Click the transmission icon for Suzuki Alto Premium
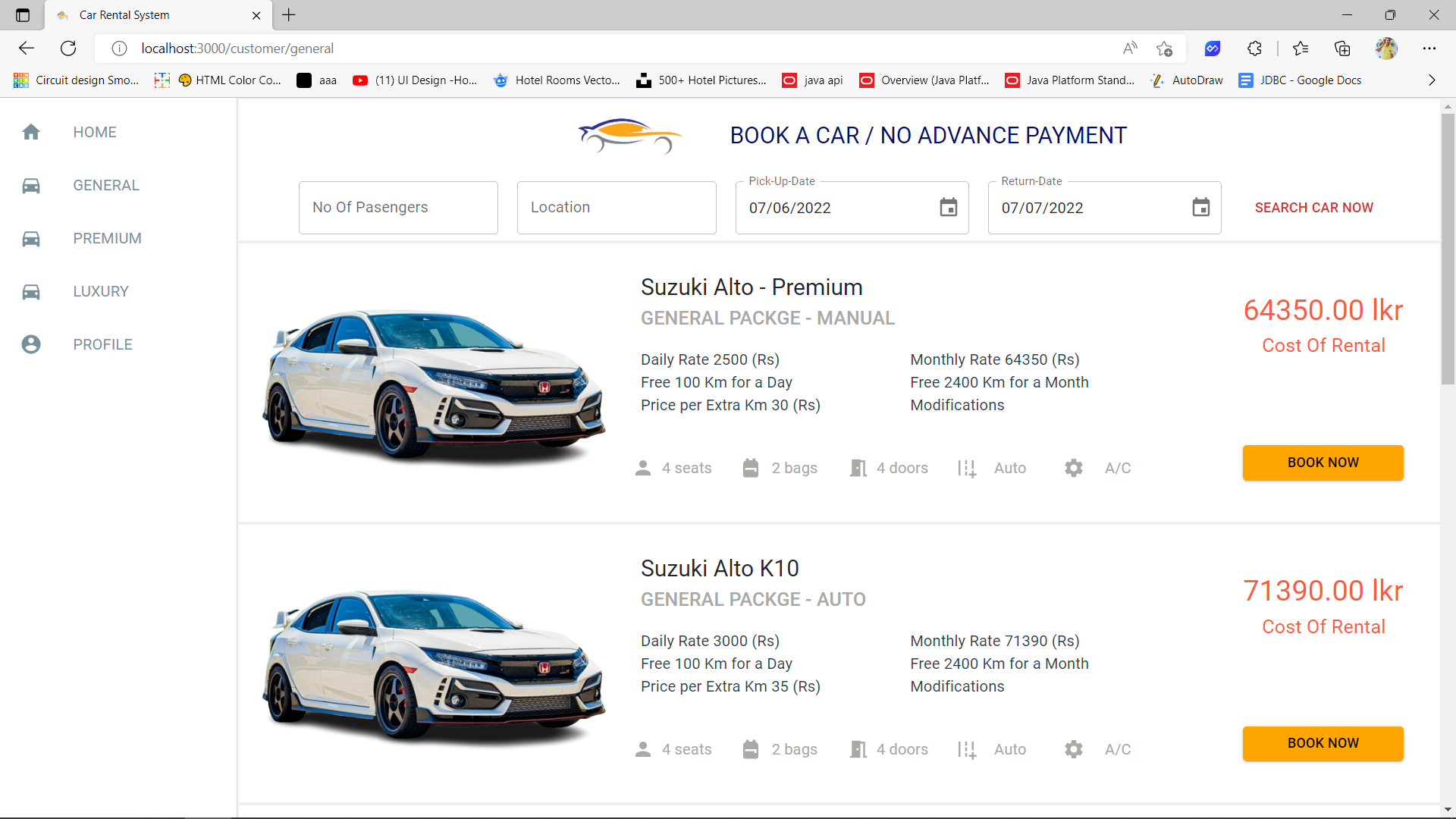The width and height of the screenshot is (1456, 819). [967, 468]
